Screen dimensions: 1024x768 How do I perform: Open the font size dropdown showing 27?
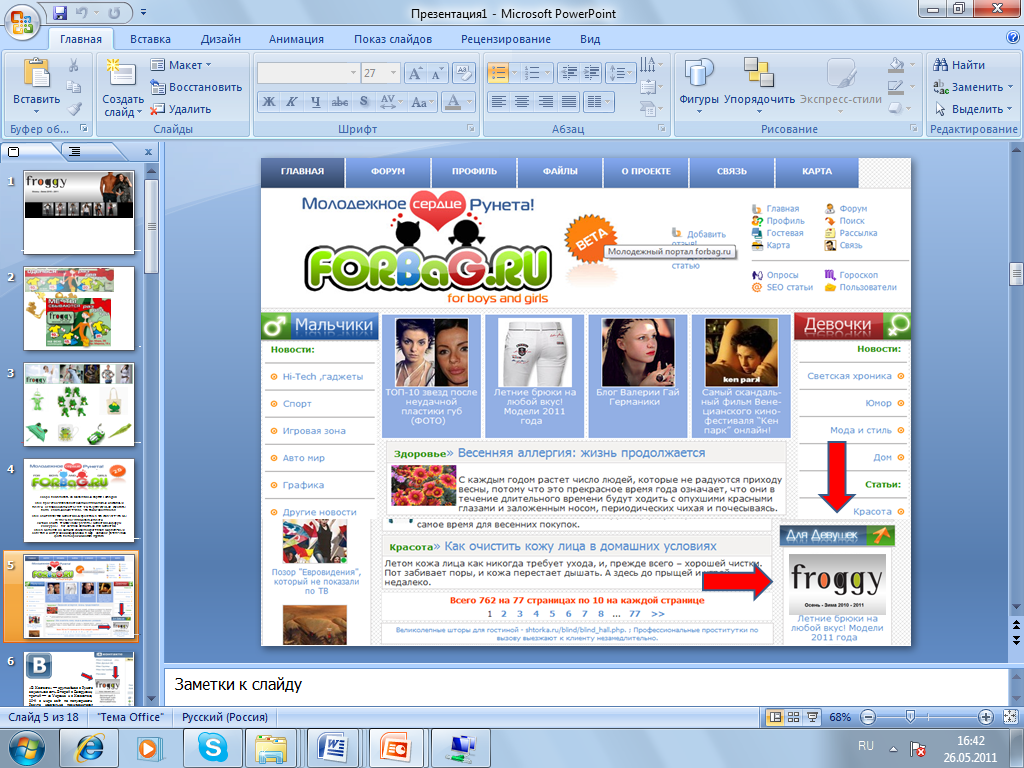pos(394,73)
